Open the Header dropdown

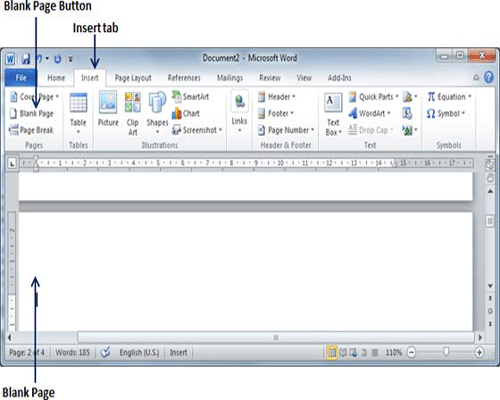pyautogui.click(x=277, y=97)
